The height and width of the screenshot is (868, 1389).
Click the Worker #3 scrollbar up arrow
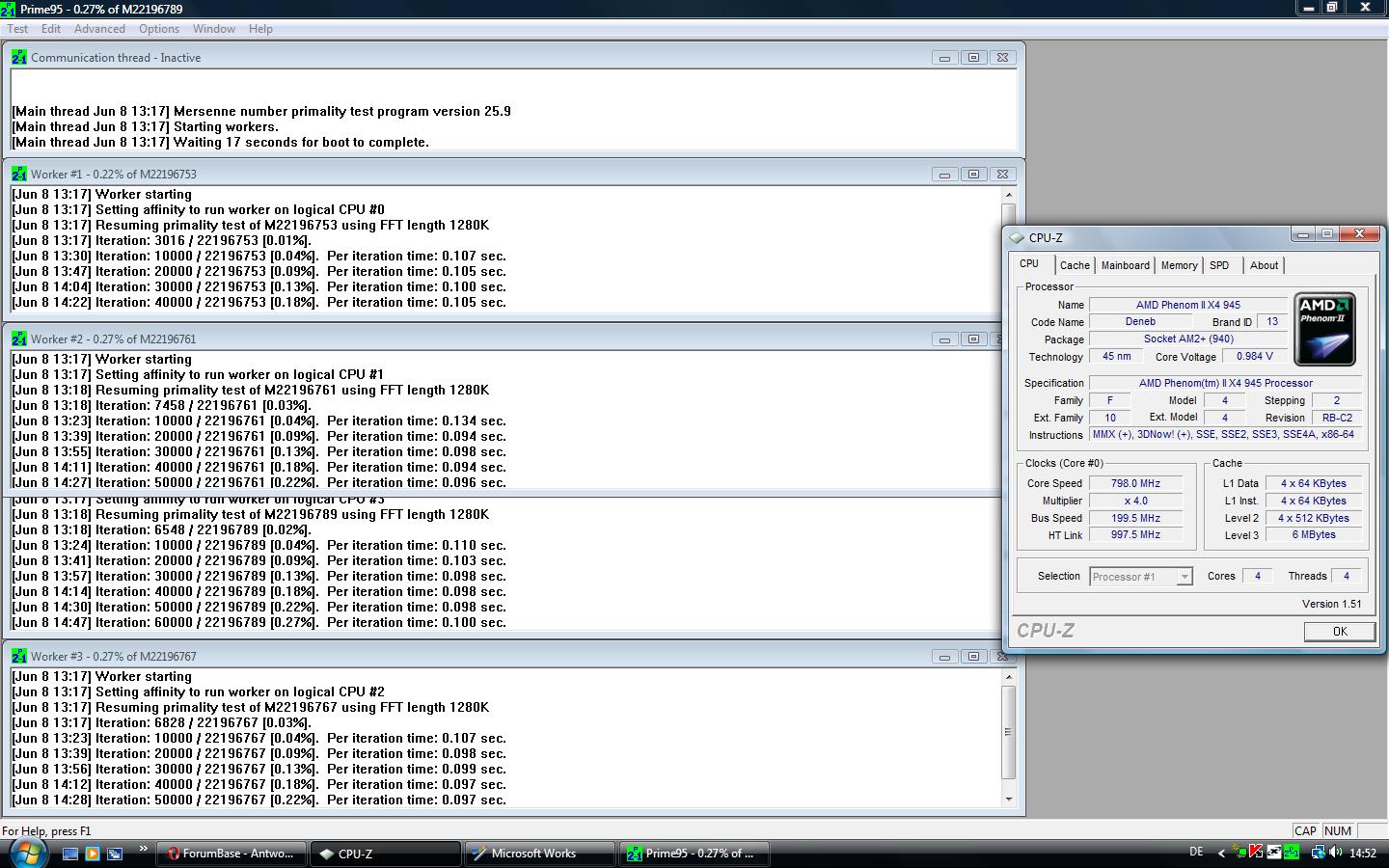(x=1009, y=676)
